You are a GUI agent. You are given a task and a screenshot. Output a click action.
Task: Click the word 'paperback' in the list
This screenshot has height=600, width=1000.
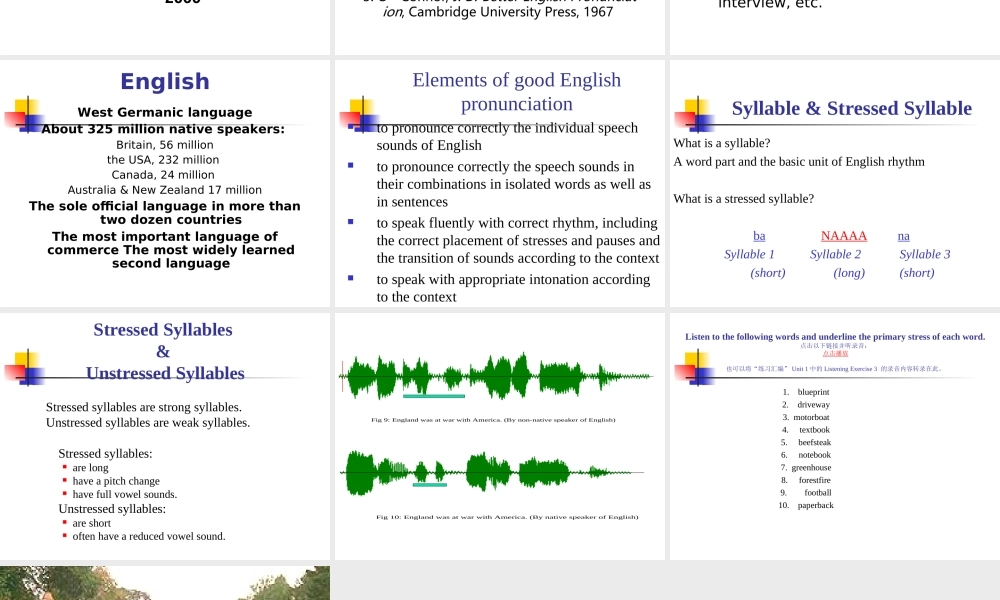pos(815,506)
